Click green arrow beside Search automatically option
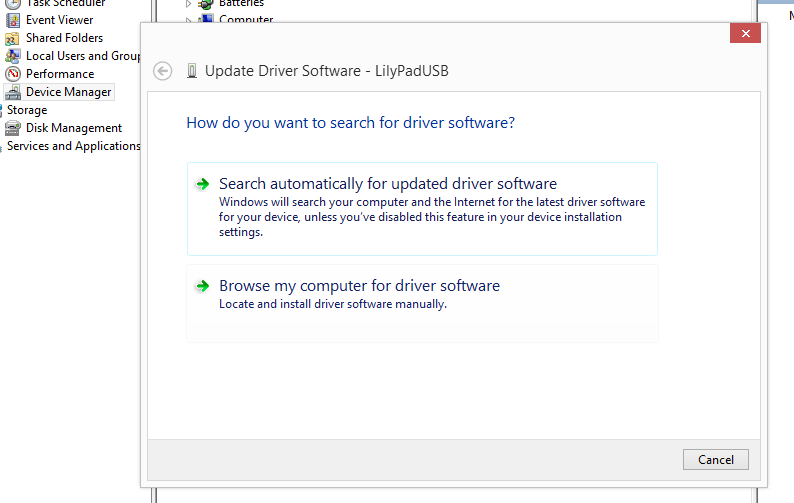The image size is (794, 503). (203, 184)
